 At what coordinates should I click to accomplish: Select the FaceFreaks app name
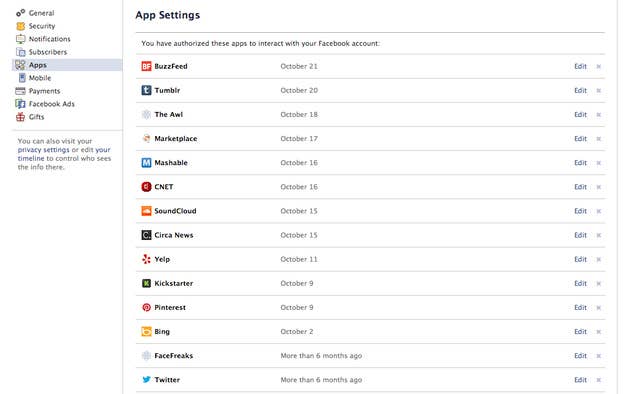pyautogui.click(x=173, y=356)
